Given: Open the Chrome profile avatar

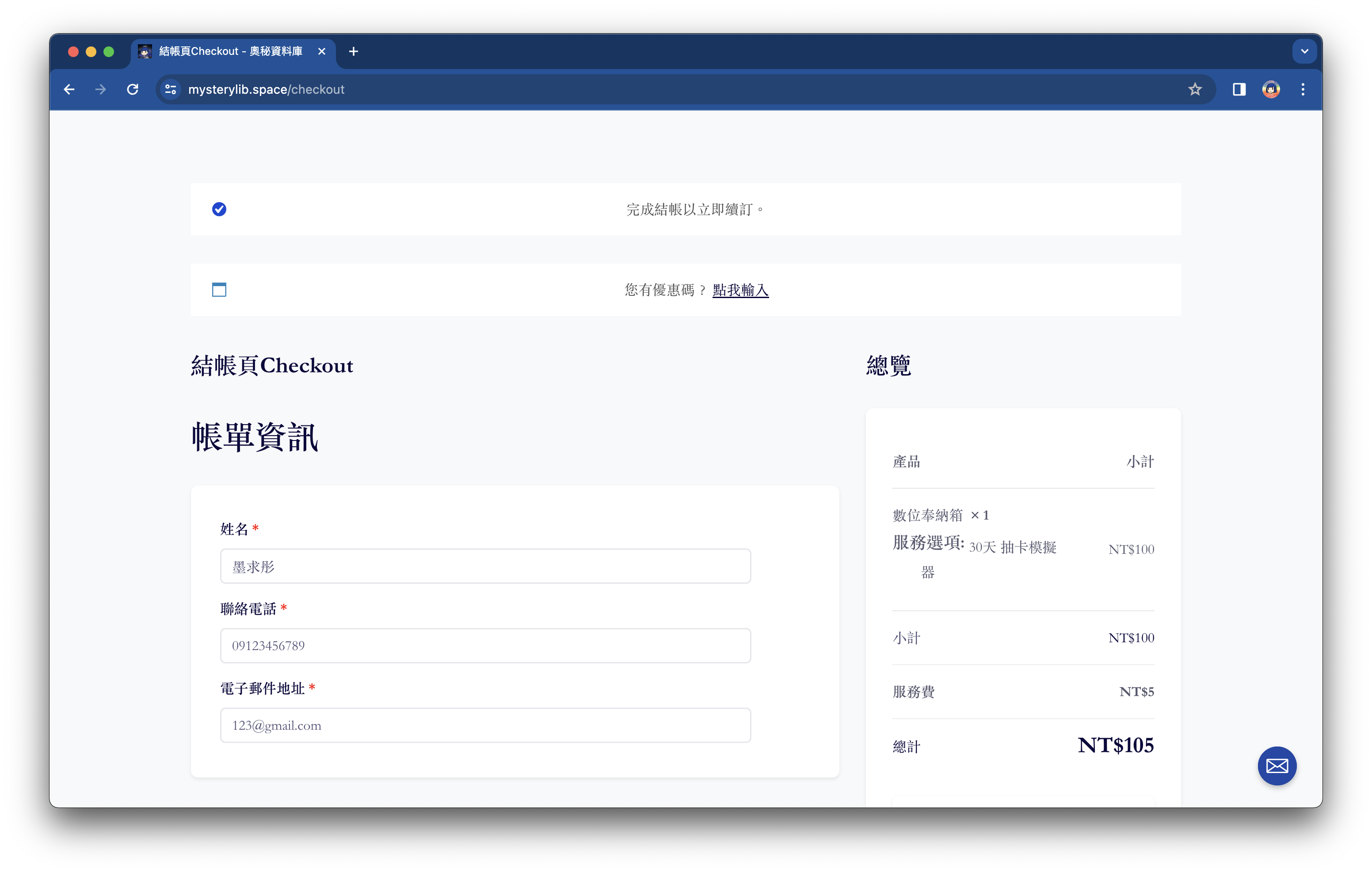Looking at the screenshot, I should pos(1271,89).
